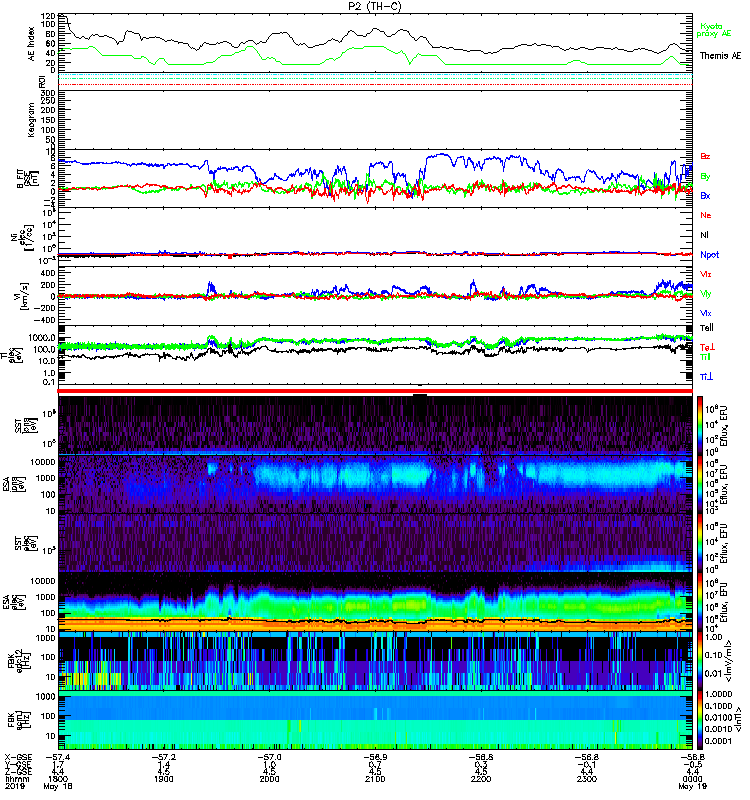Click the 120 tick on AE Index axis

coord(48,16)
